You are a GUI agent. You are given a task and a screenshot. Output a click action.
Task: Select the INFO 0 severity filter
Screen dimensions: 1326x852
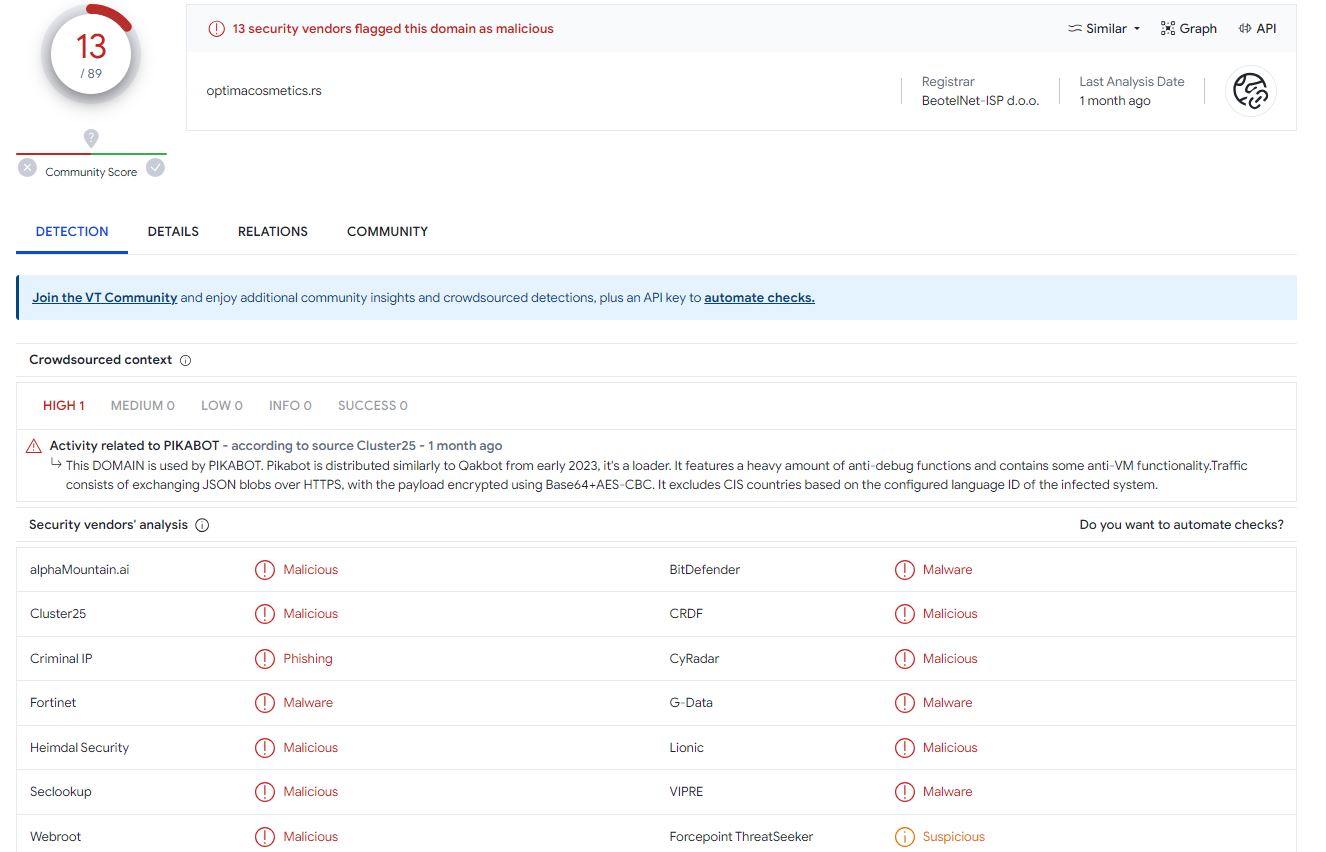[x=290, y=406]
